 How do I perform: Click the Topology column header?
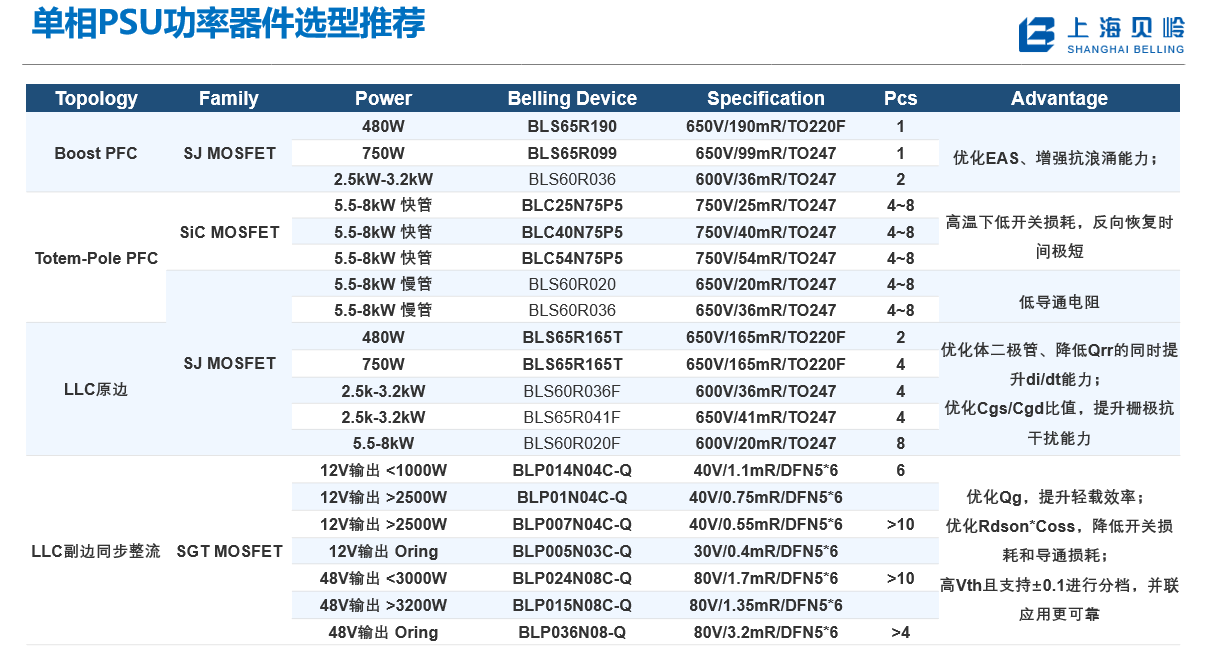point(96,98)
